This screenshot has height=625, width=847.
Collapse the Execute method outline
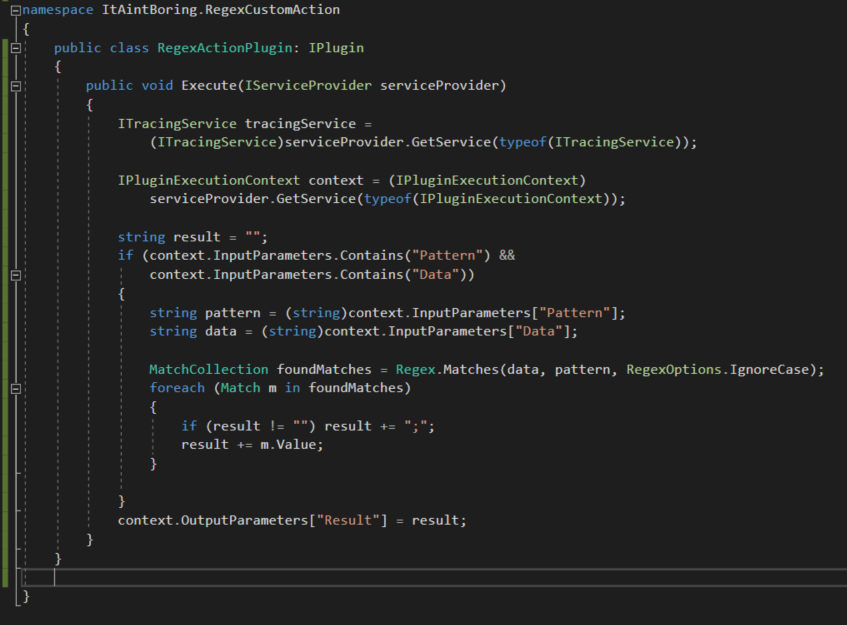16,86
